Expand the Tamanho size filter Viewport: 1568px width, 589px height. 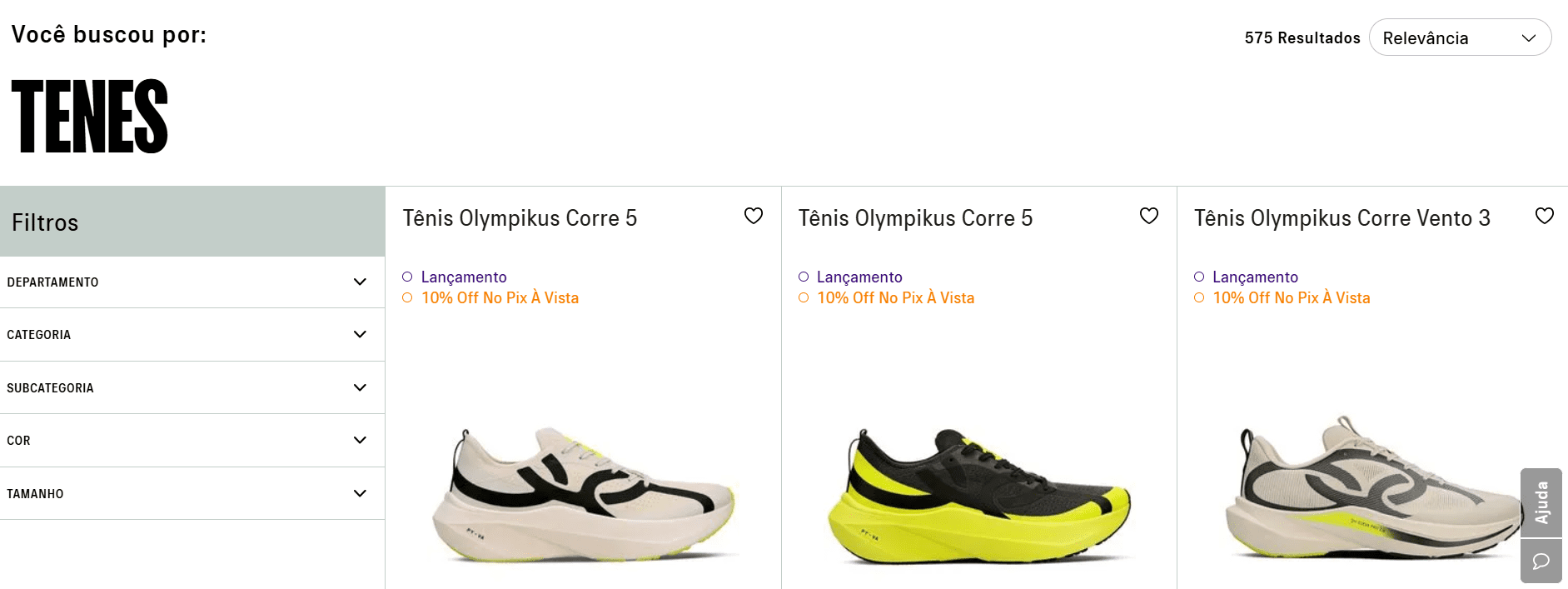(x=192, y=494)
